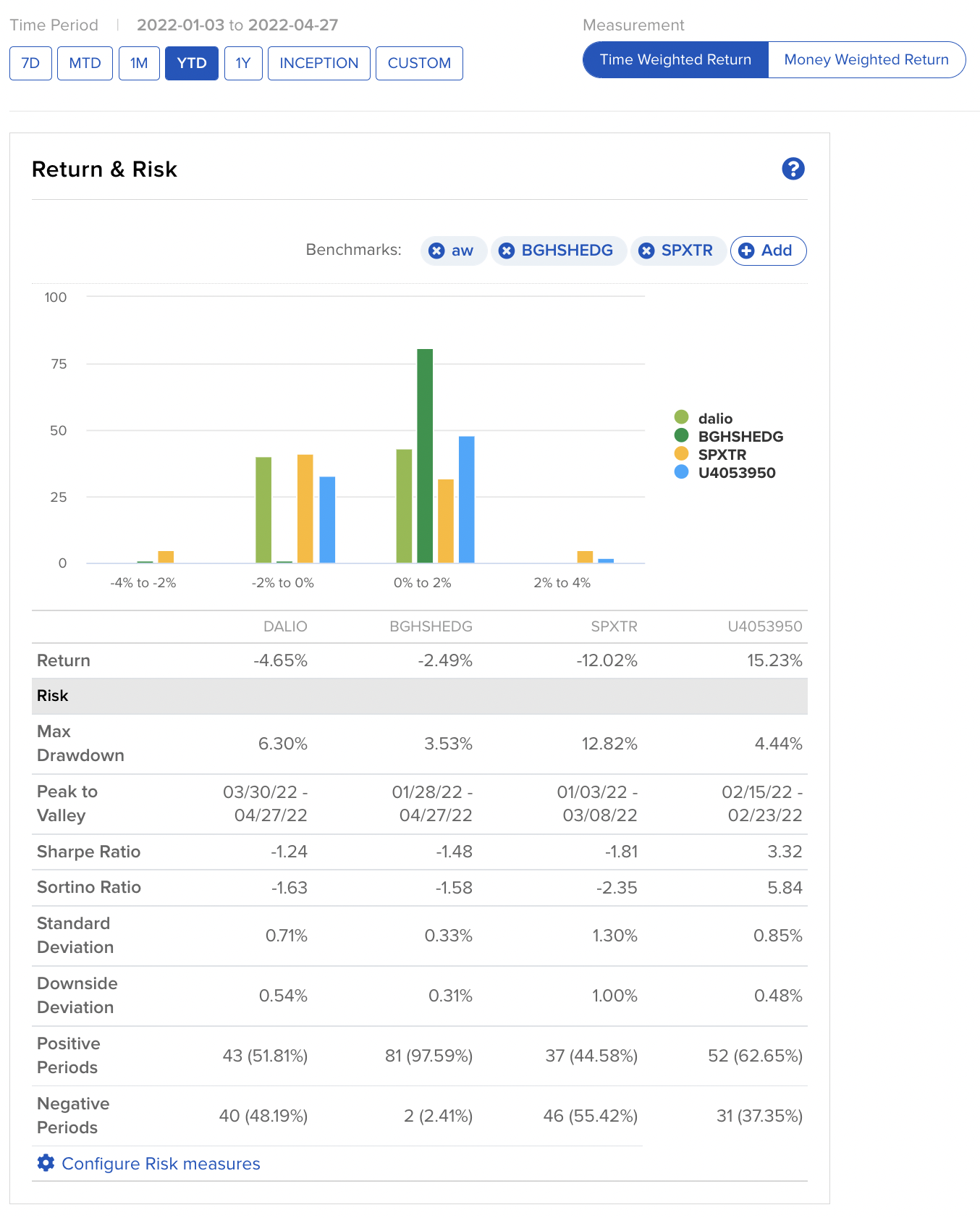Open the CUSTOM time period option
This screenshot has height=1218, width=980.
click(419, 63)
